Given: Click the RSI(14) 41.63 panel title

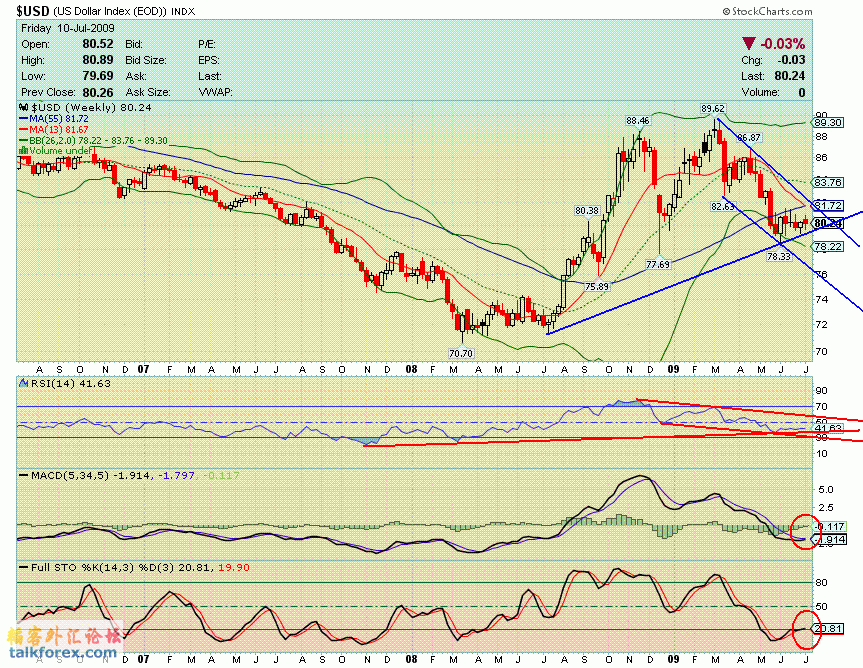Looking at the screenshot, I should [x=70, y=383].
